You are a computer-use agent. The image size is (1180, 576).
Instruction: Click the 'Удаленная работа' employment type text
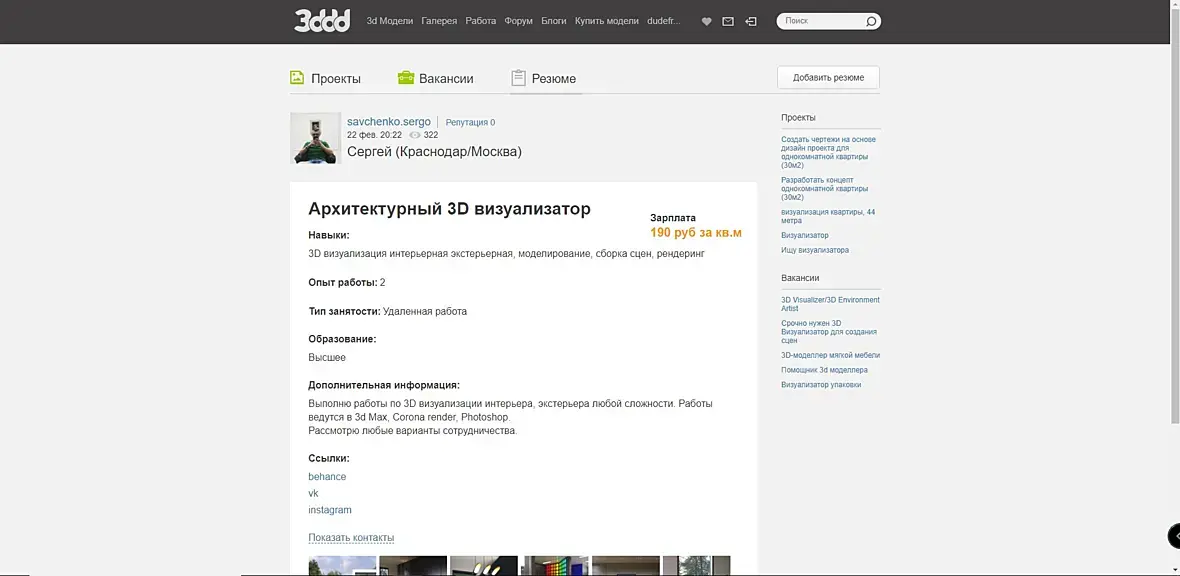click(x=424, y=311)
